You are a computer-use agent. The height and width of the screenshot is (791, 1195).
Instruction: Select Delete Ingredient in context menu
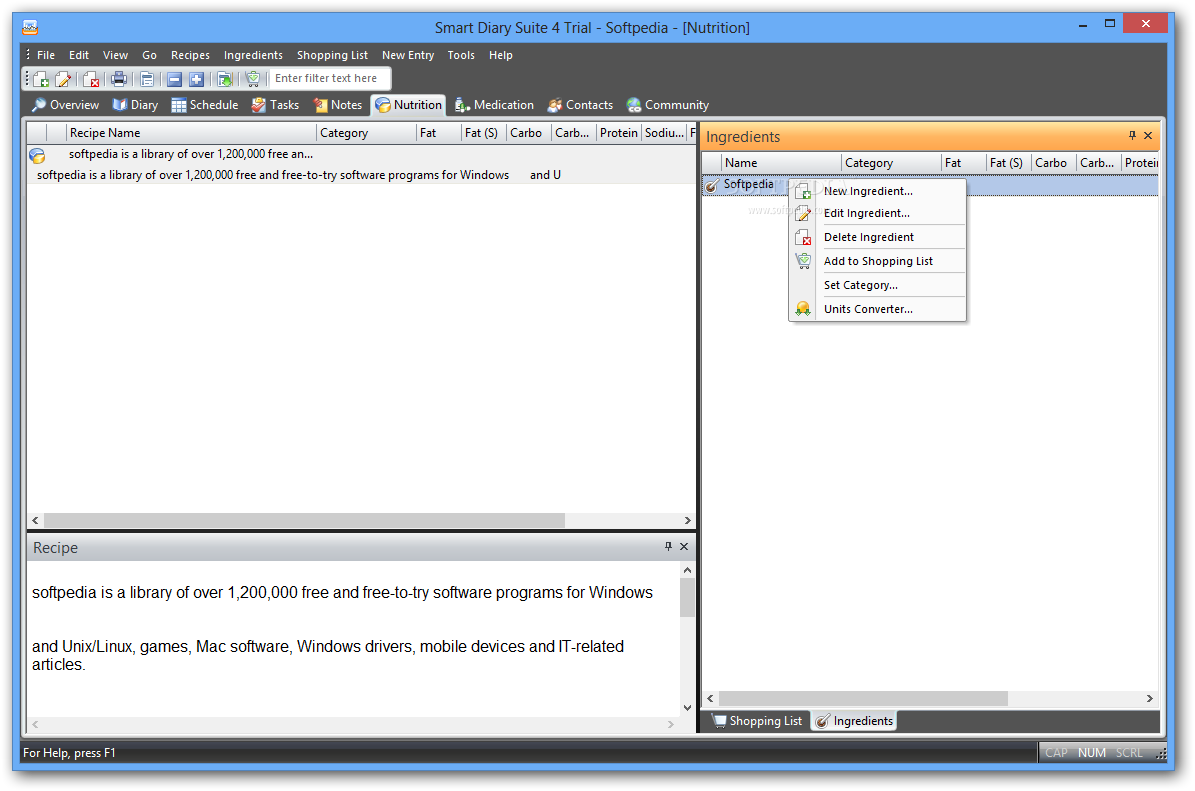[x=877, y=238]
